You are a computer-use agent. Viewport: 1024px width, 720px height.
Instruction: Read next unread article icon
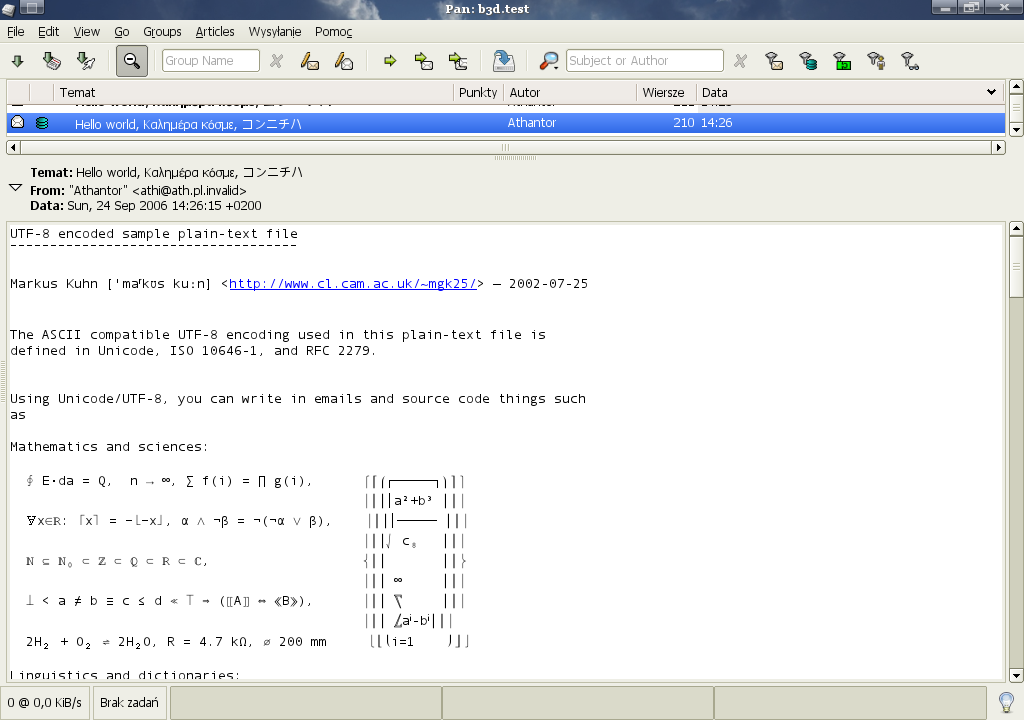click(424, 61)
